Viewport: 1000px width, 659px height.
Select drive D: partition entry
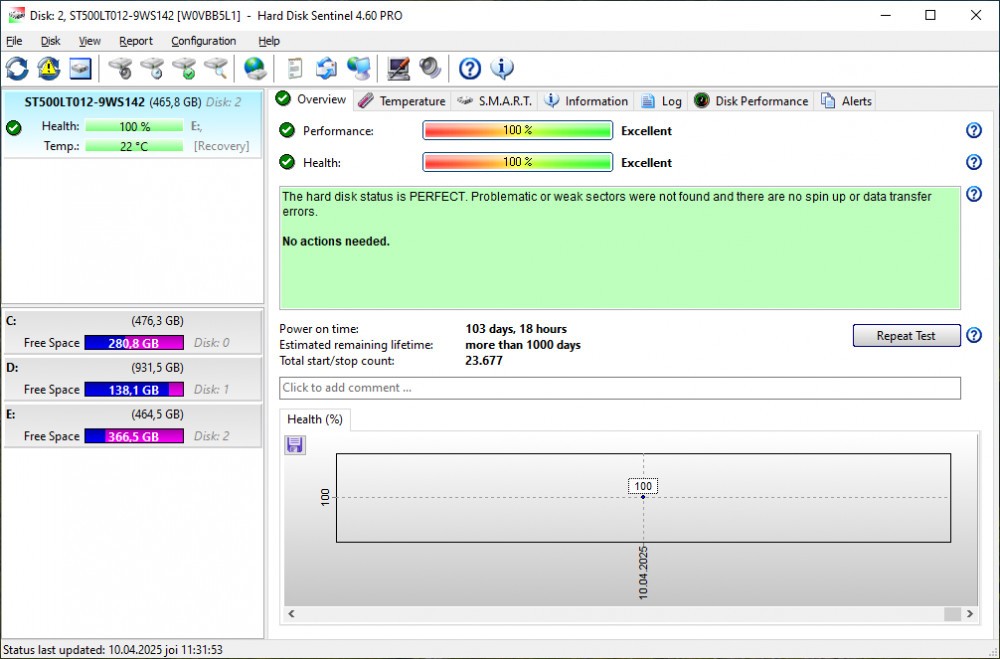point(132,379)
